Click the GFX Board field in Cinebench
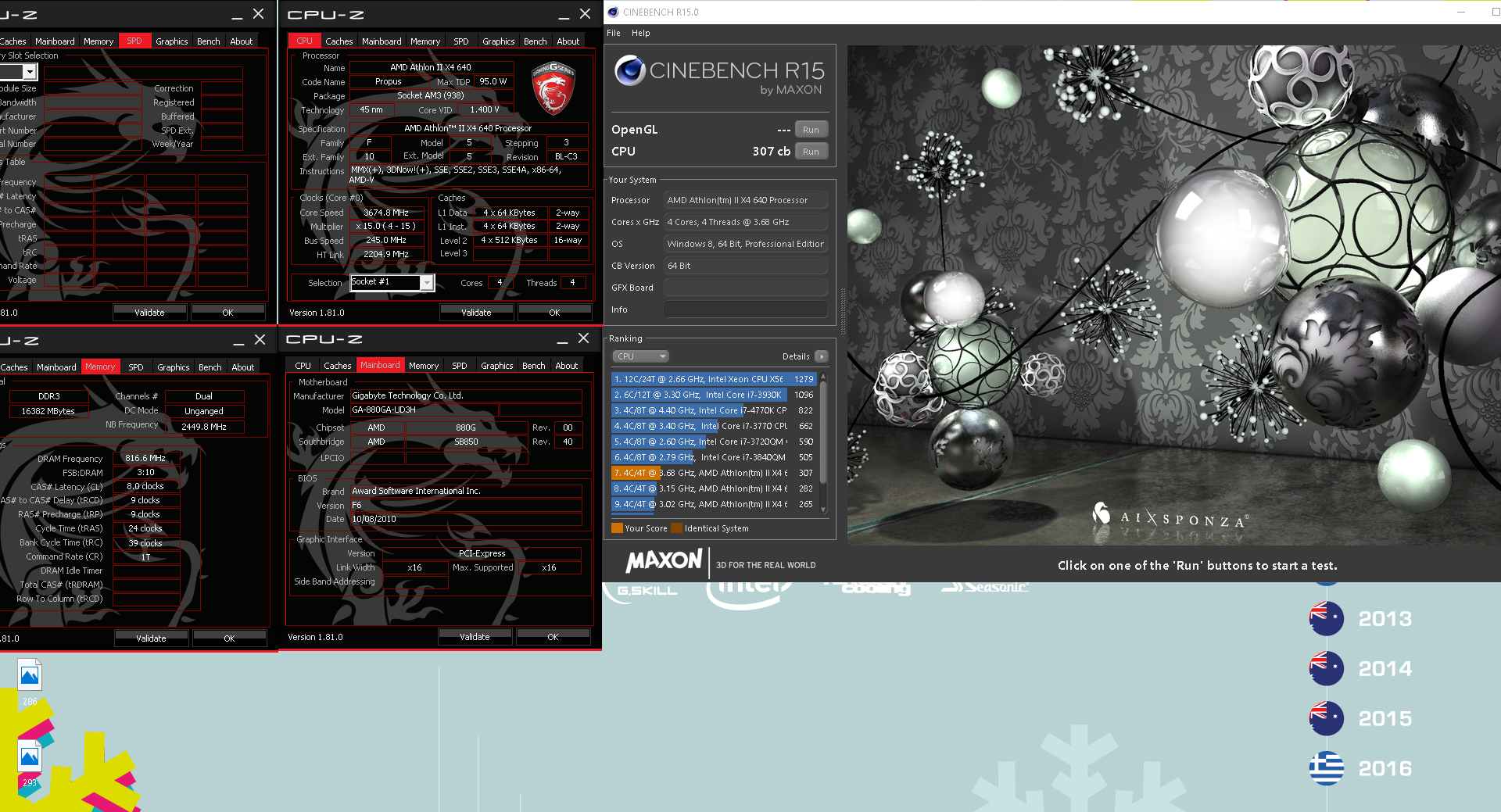 click(x=745, y=288)
